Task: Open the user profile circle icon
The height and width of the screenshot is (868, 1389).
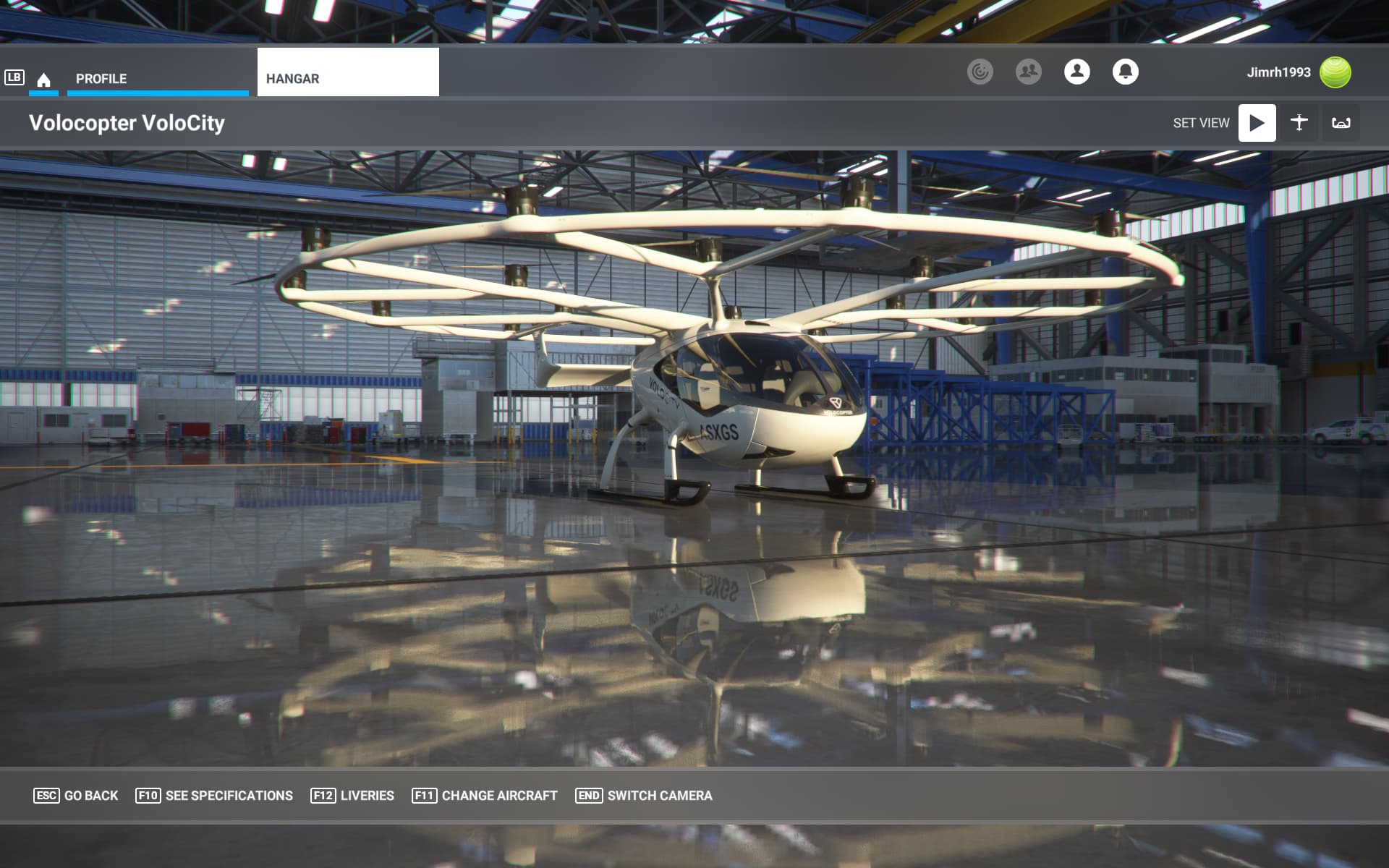Action: click(x=1076, y=72)
